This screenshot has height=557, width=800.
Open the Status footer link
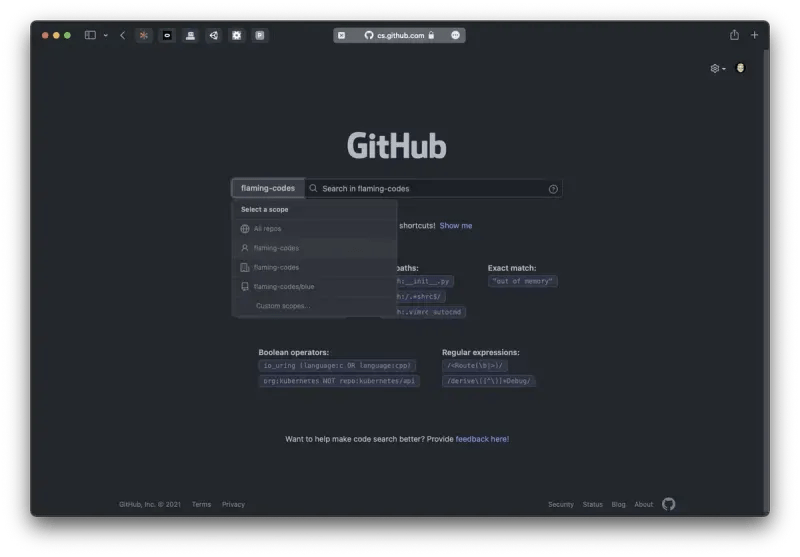click(592, 504)
